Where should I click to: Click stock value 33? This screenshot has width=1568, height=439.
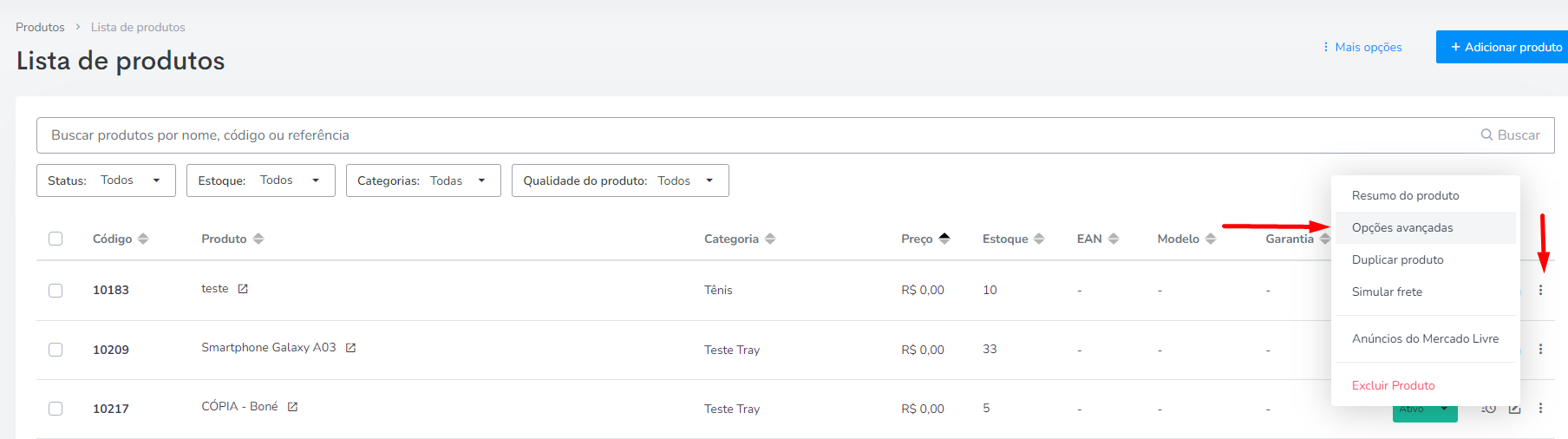tap(990, 349)
